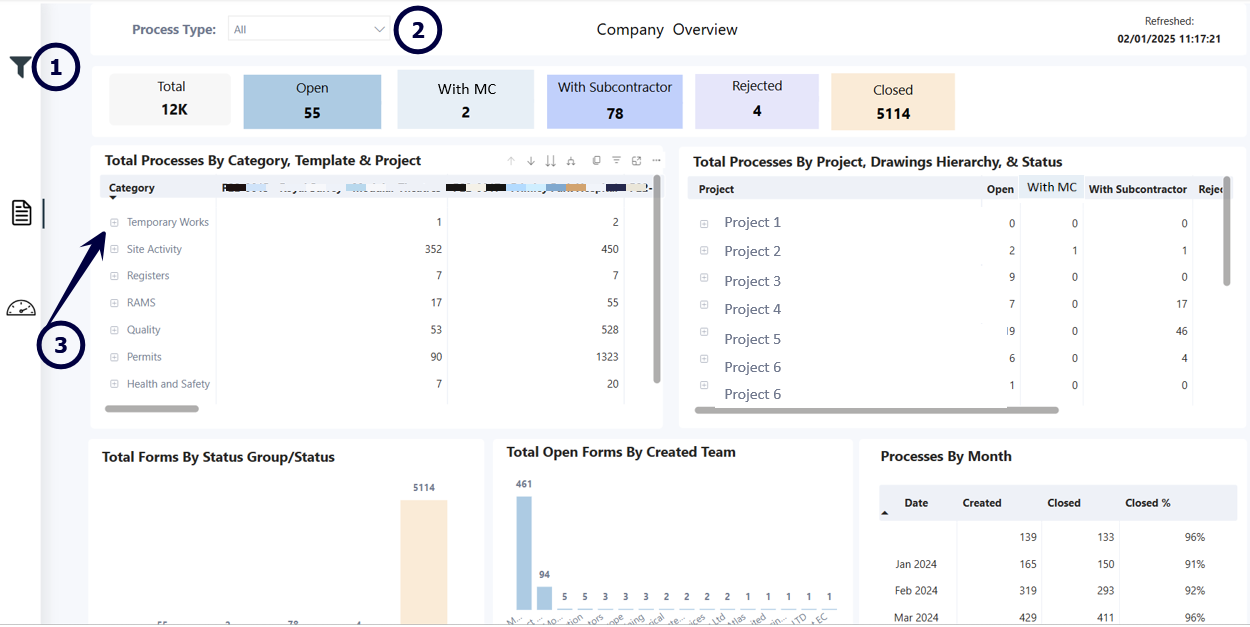Click the drill down arrow icon
The image size is (1250, 627).
pyautogui.click(x=531, y=161)
